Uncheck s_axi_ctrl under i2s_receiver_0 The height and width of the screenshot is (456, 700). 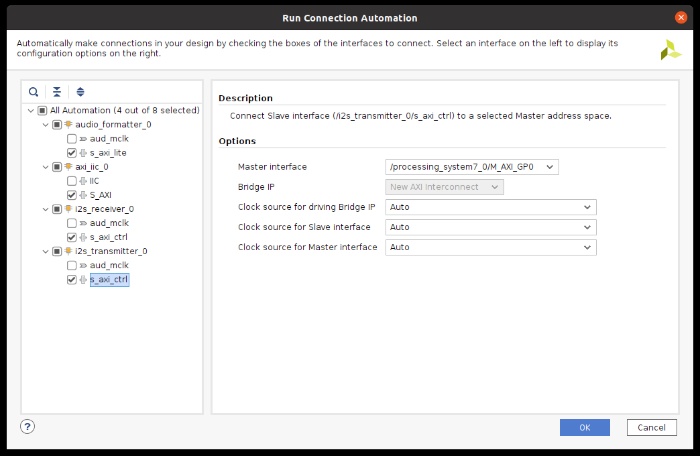point(71,237)
